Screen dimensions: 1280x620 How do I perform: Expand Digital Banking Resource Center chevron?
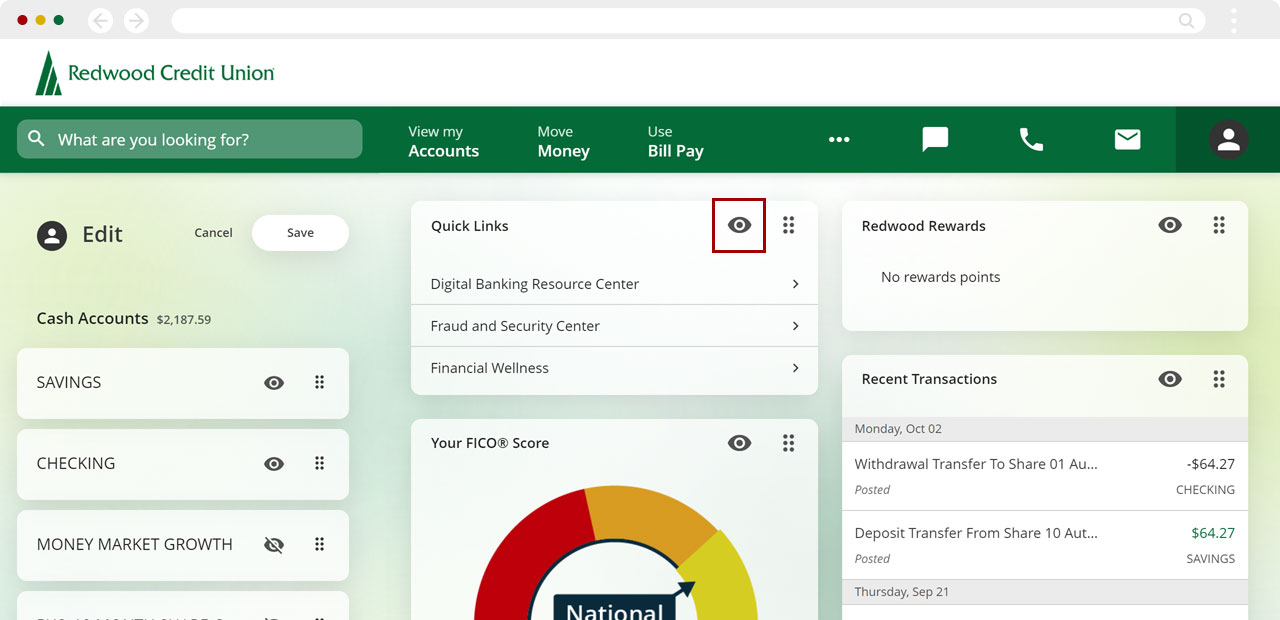(796, 284)
